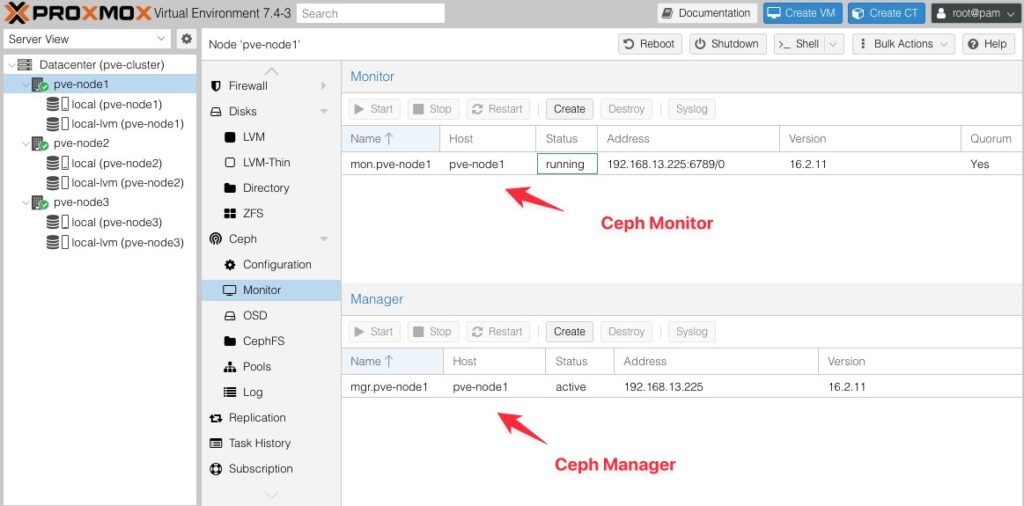Screen dimensions: 1024x506
Task: Click the Create VM button
Action: pyautogui.click(x=803, y=13)
